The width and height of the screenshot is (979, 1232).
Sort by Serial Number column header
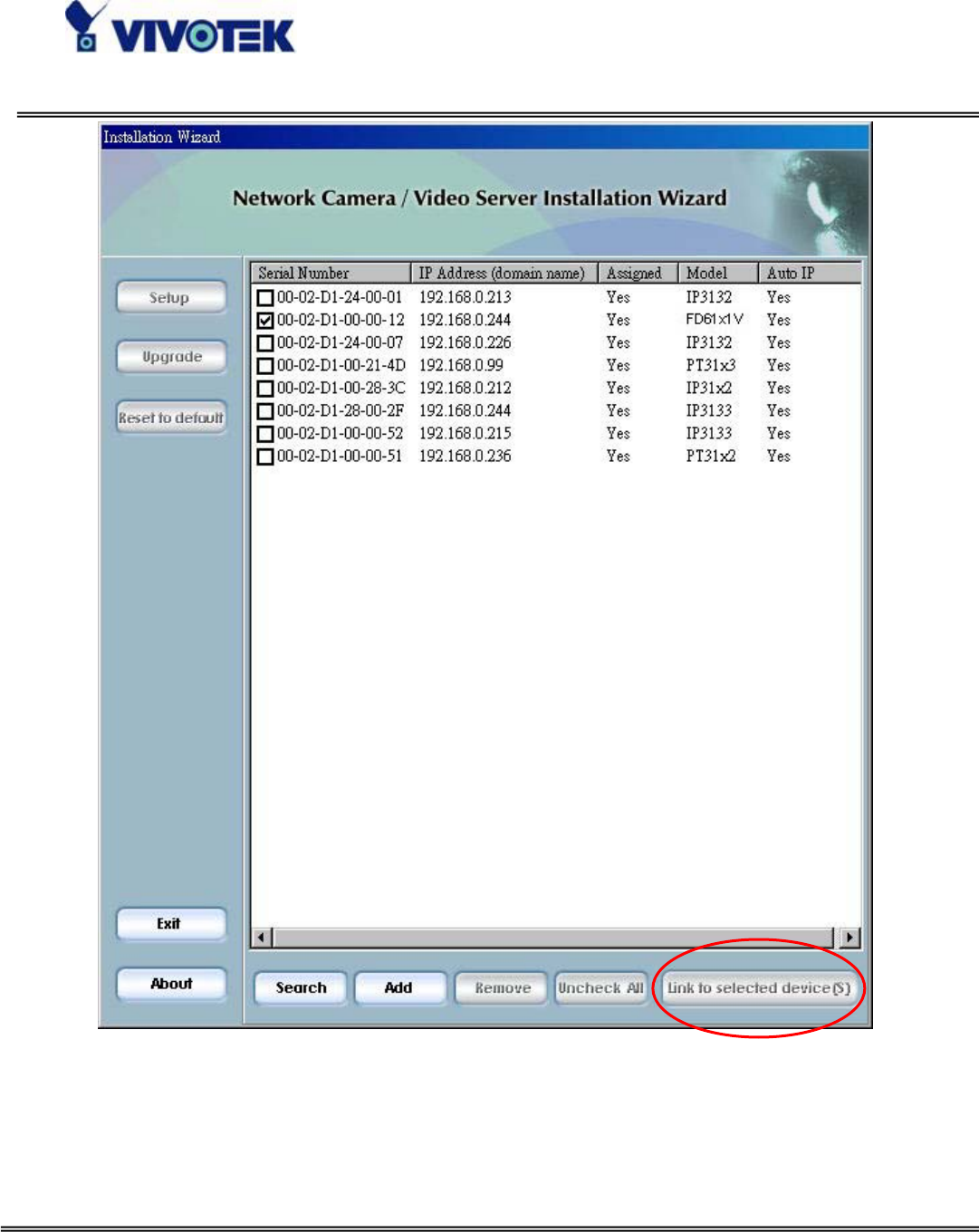click(x=331, y=273)
